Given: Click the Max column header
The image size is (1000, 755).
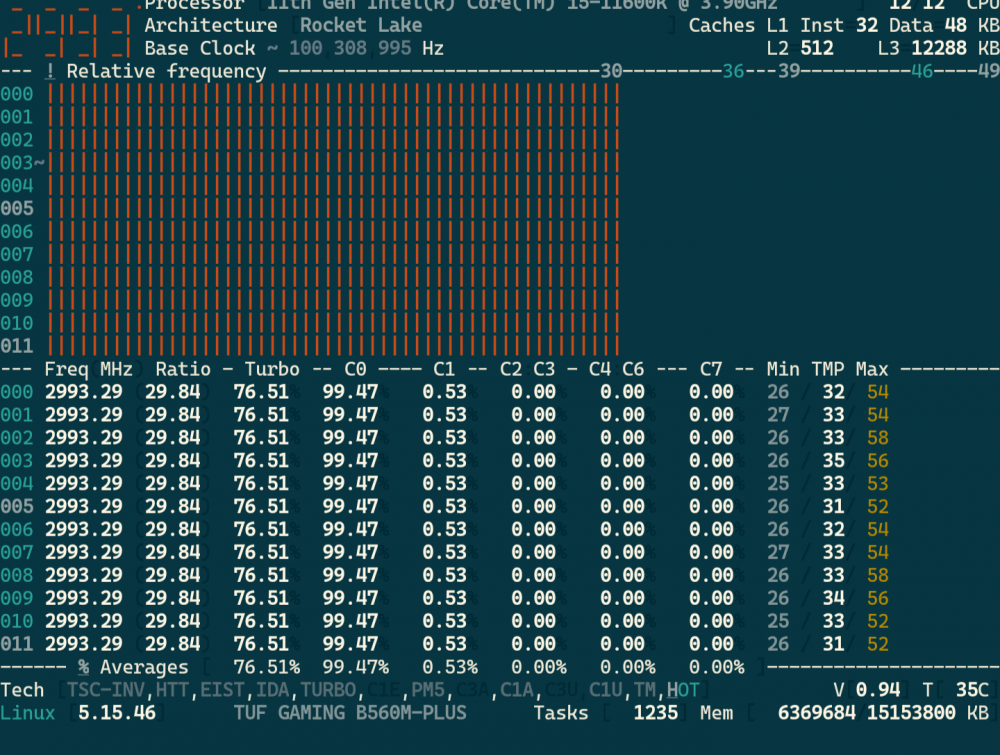Looking at the screenshot, I should coord(872,370).
